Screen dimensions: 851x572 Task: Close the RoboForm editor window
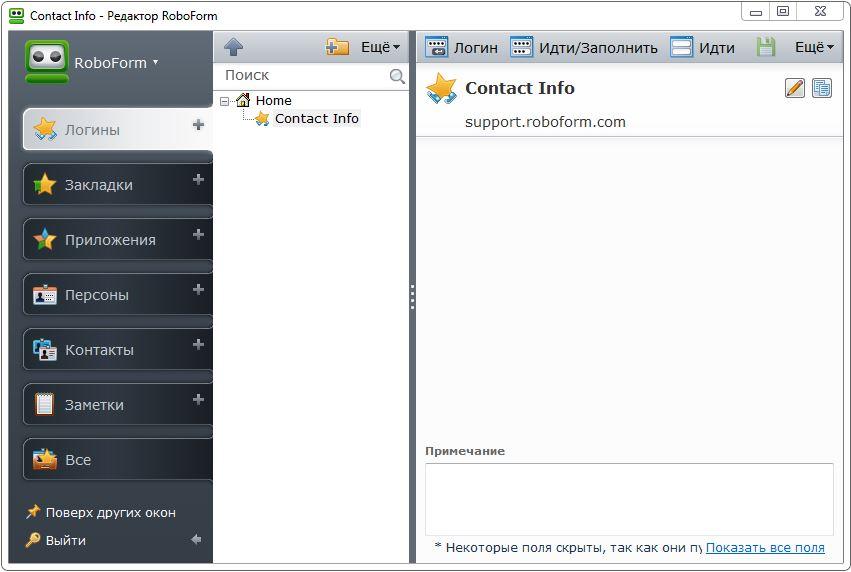(821, 11)
